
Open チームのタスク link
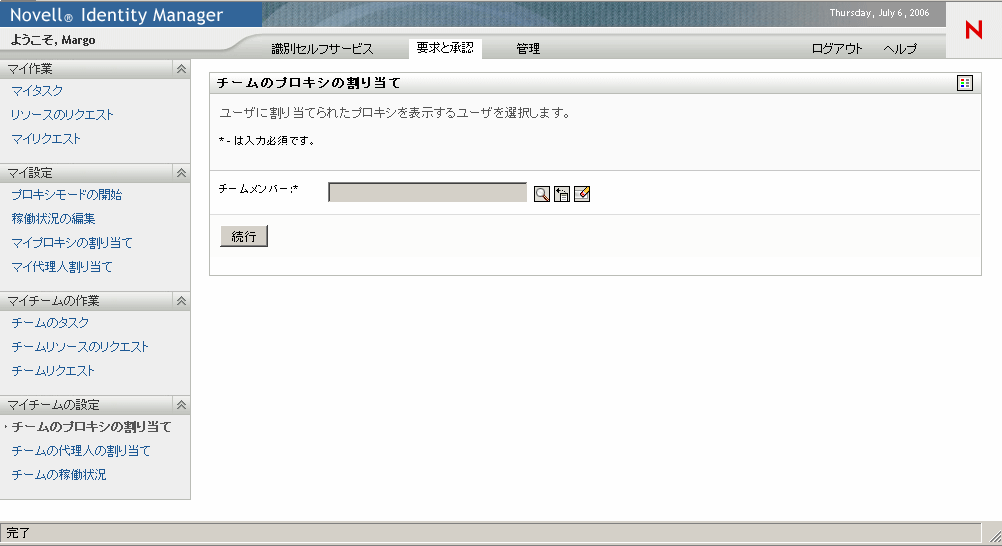(50, 323)
